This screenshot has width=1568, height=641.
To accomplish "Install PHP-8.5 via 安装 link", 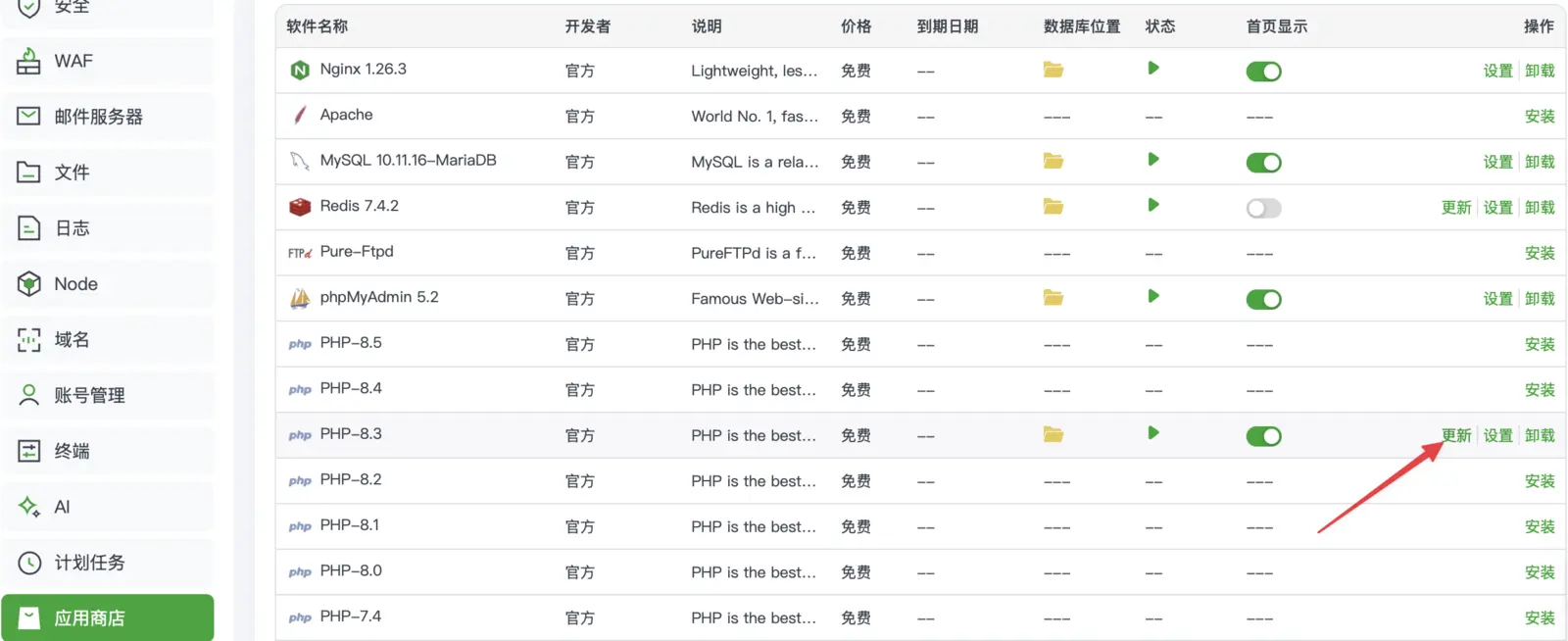I will [x=1540, y=344].
